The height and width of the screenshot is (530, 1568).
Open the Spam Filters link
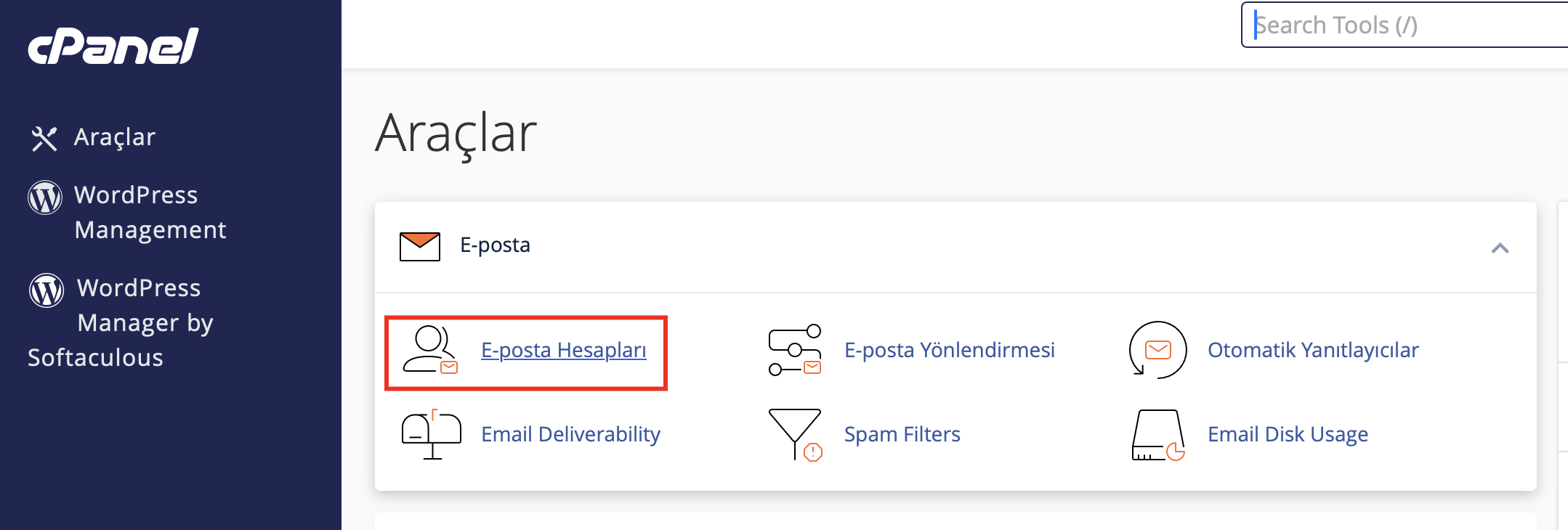coord(902,434)
